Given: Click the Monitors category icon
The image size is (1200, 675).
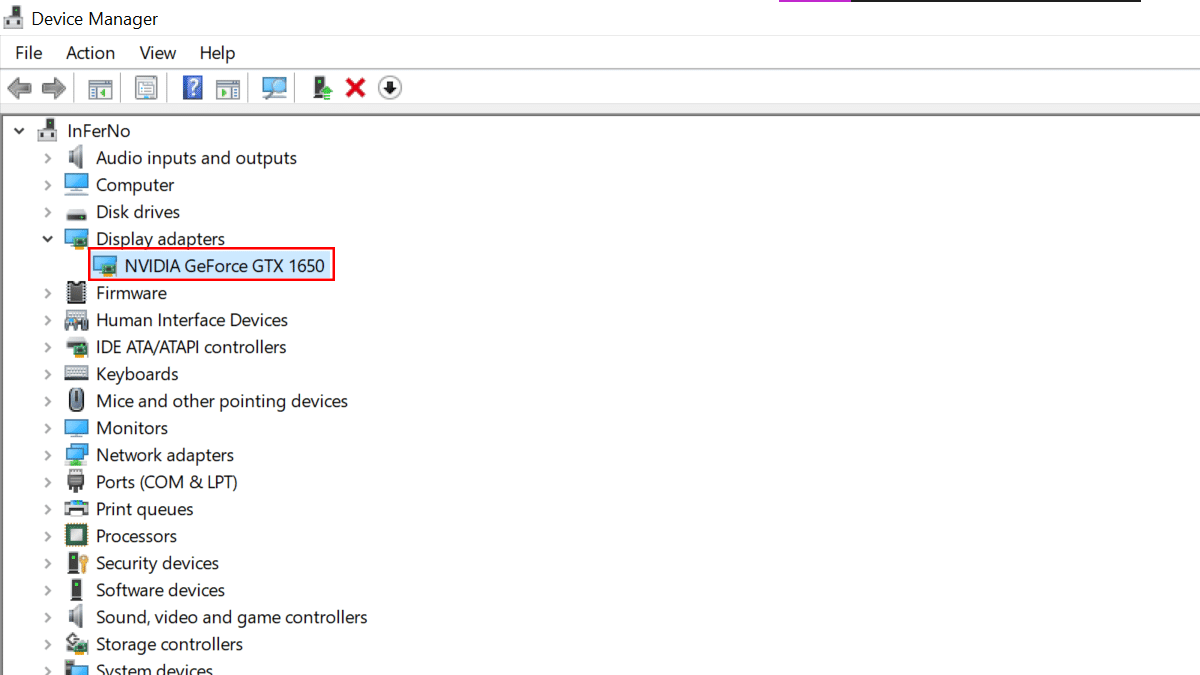Looking at the screenshot, I should 76,428.
